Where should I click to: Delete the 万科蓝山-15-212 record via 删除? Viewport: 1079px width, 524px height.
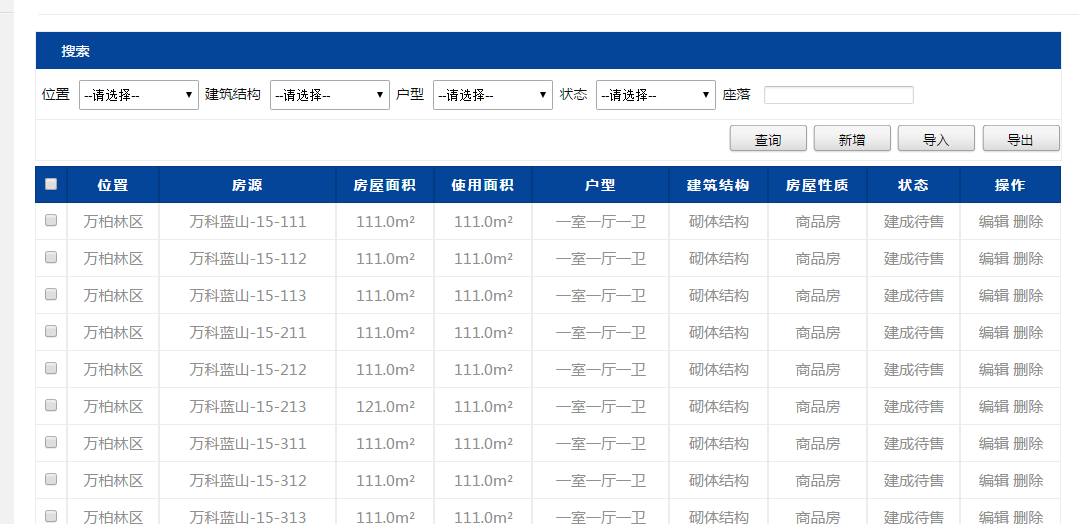tap(1028, 370)
